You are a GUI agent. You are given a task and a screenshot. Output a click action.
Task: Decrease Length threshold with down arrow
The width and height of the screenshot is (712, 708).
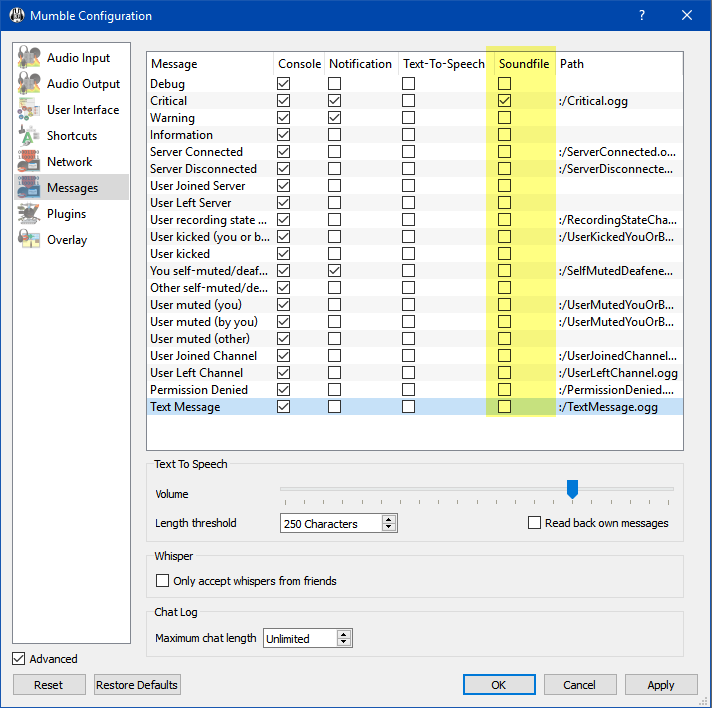point(389,527)
